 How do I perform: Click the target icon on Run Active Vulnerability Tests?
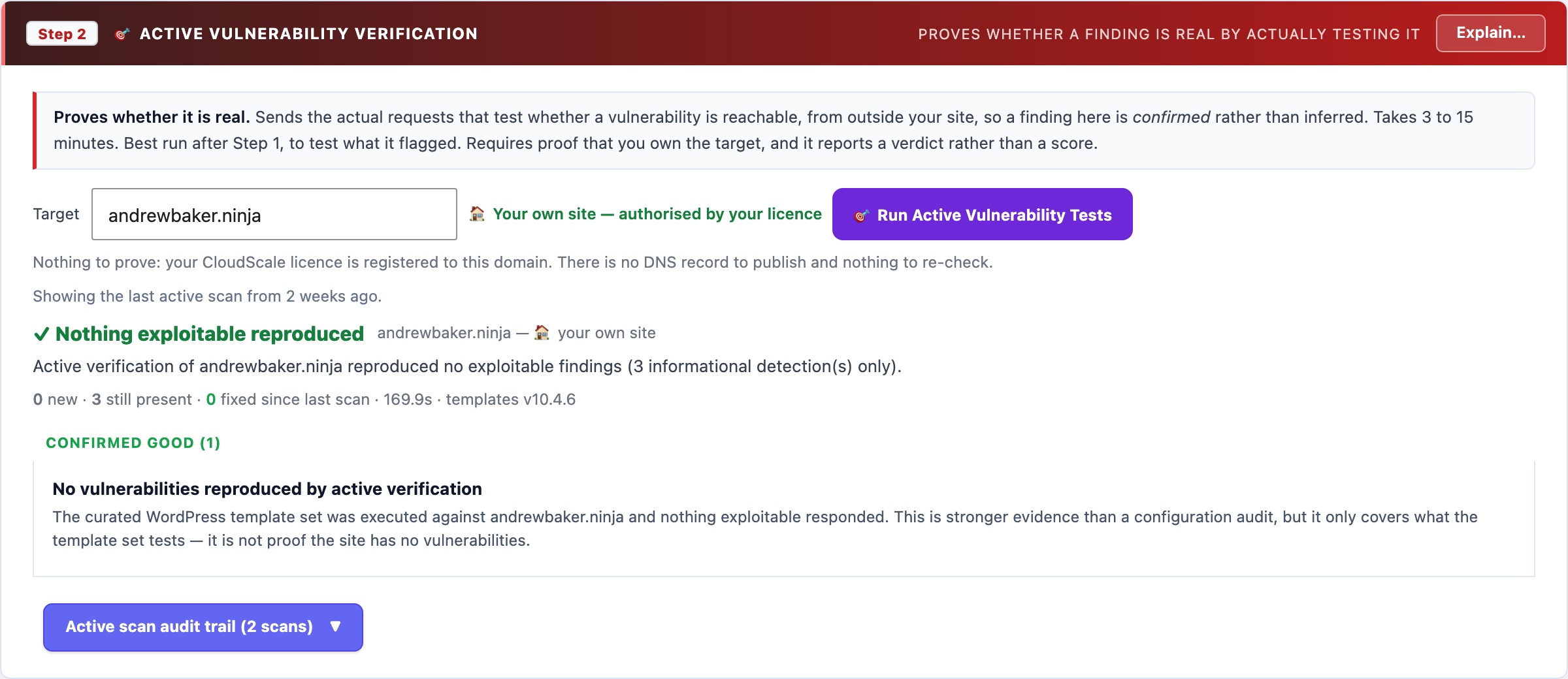[x=862, y=215]
